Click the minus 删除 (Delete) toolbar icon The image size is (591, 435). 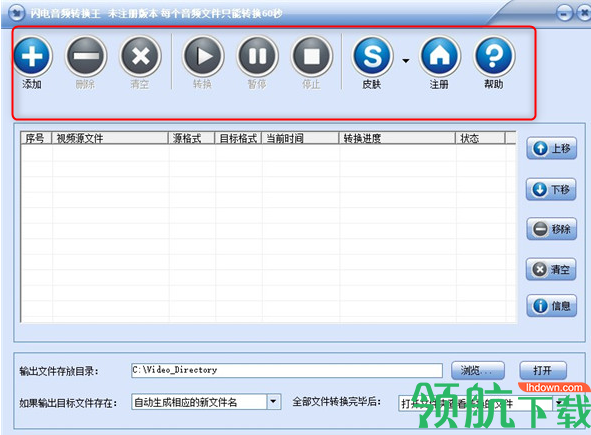click(x=86, y=56)
